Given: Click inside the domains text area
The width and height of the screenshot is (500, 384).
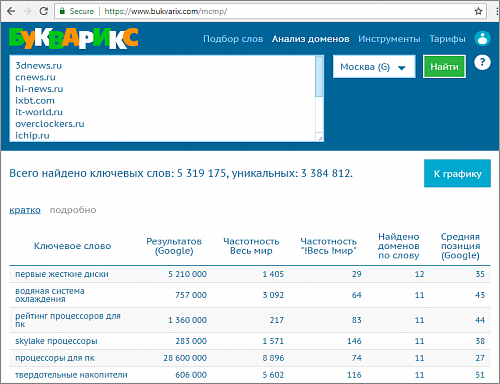Looking at the screenshot, I should pyautogui.click(x=162, y=99).
